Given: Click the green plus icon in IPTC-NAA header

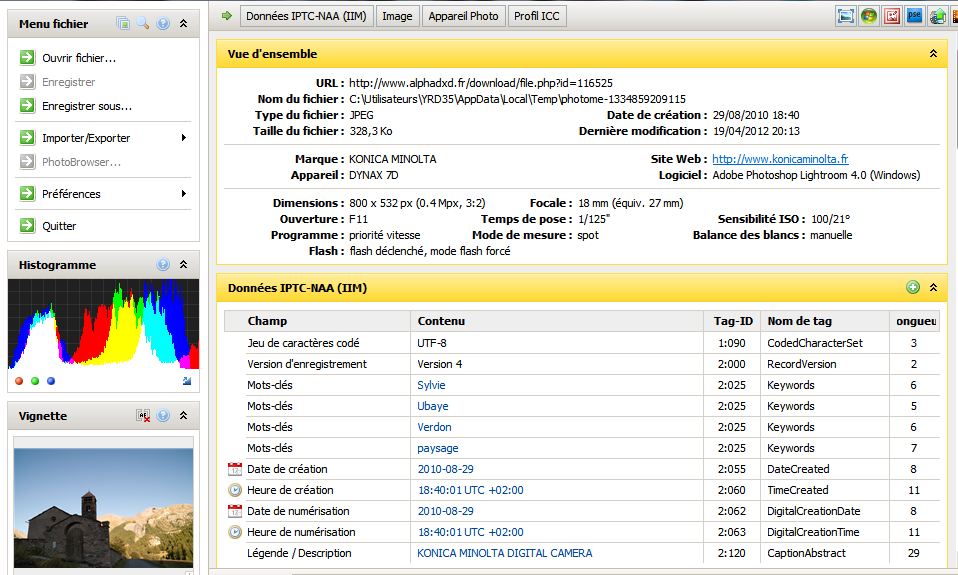Looking at the screenshot, I should (912, 288).
